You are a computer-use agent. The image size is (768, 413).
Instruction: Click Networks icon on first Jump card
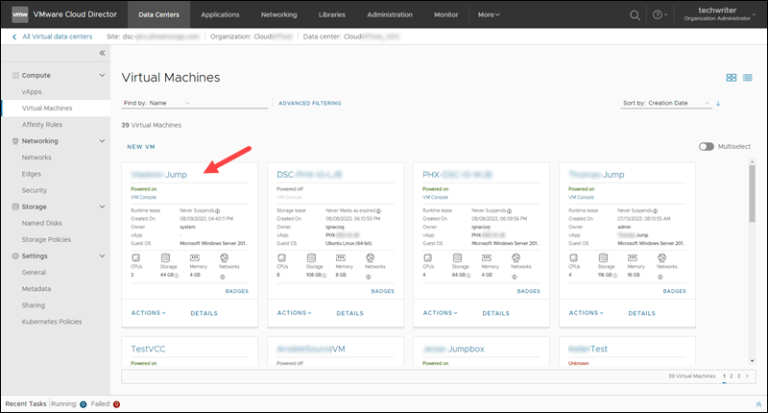pos(224,258)
